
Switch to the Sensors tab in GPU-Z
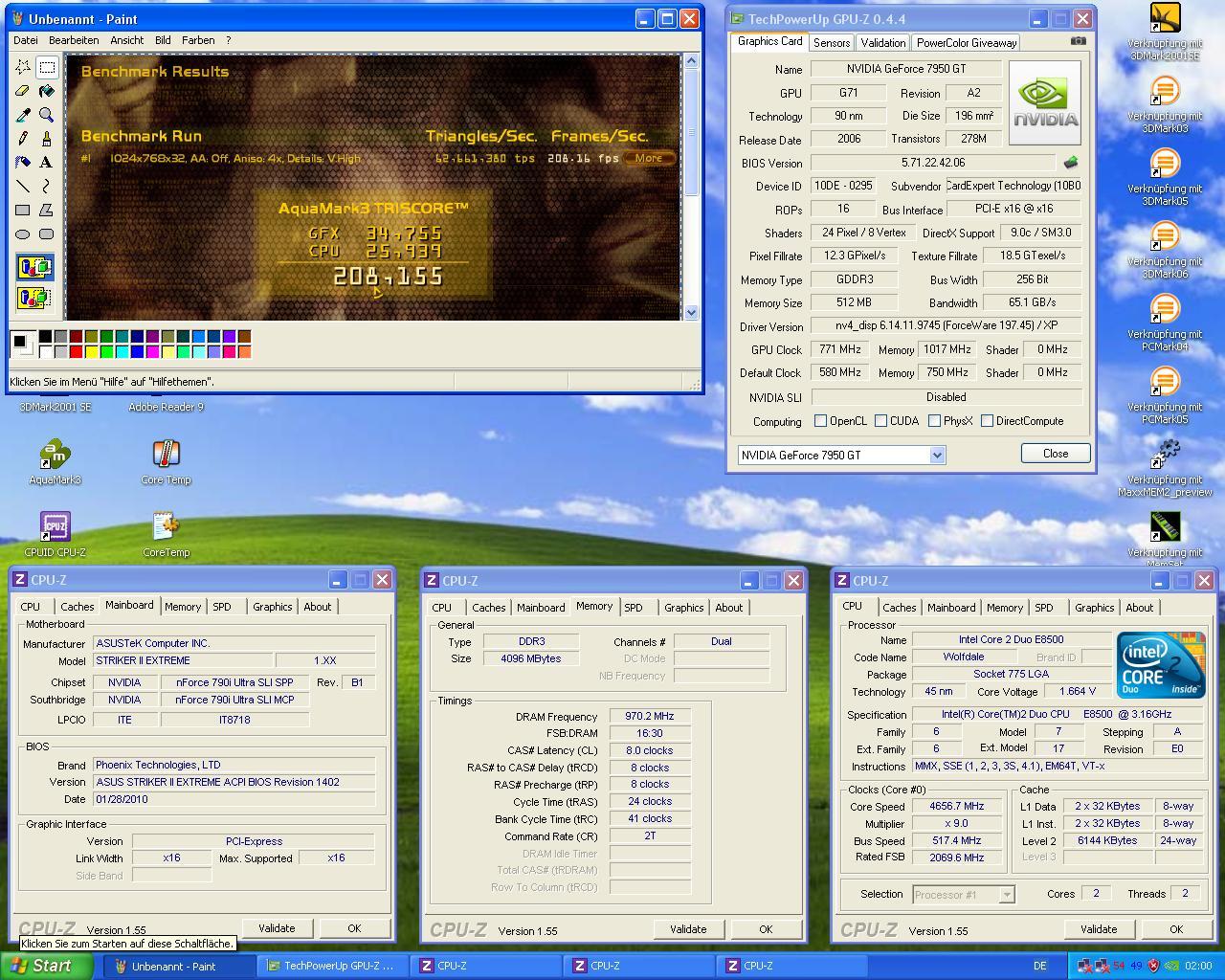[832, 43]
